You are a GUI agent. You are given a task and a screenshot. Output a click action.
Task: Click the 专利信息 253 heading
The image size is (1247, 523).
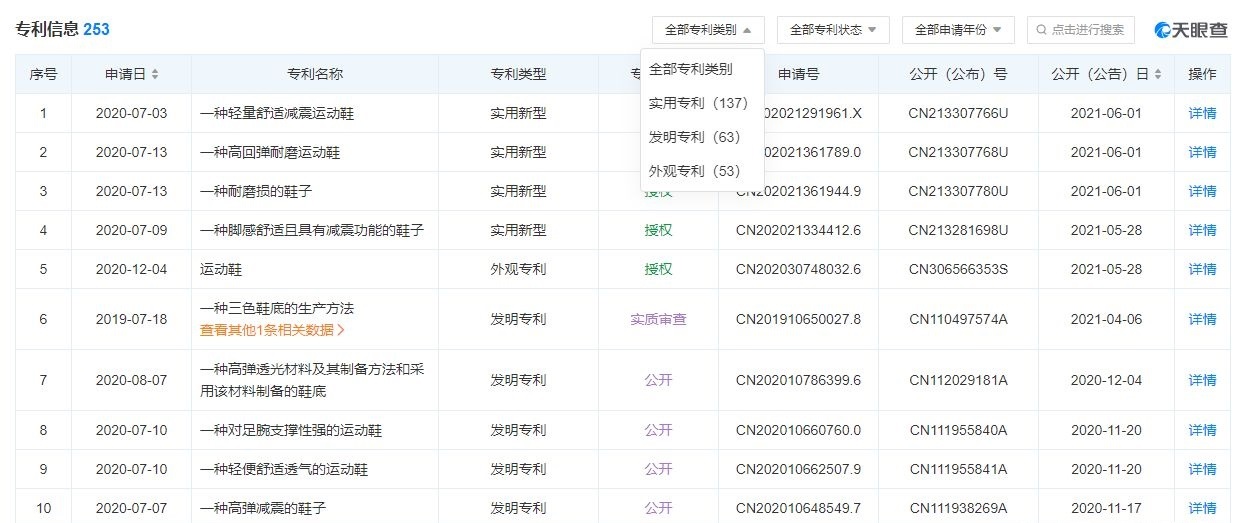(62, 30)
